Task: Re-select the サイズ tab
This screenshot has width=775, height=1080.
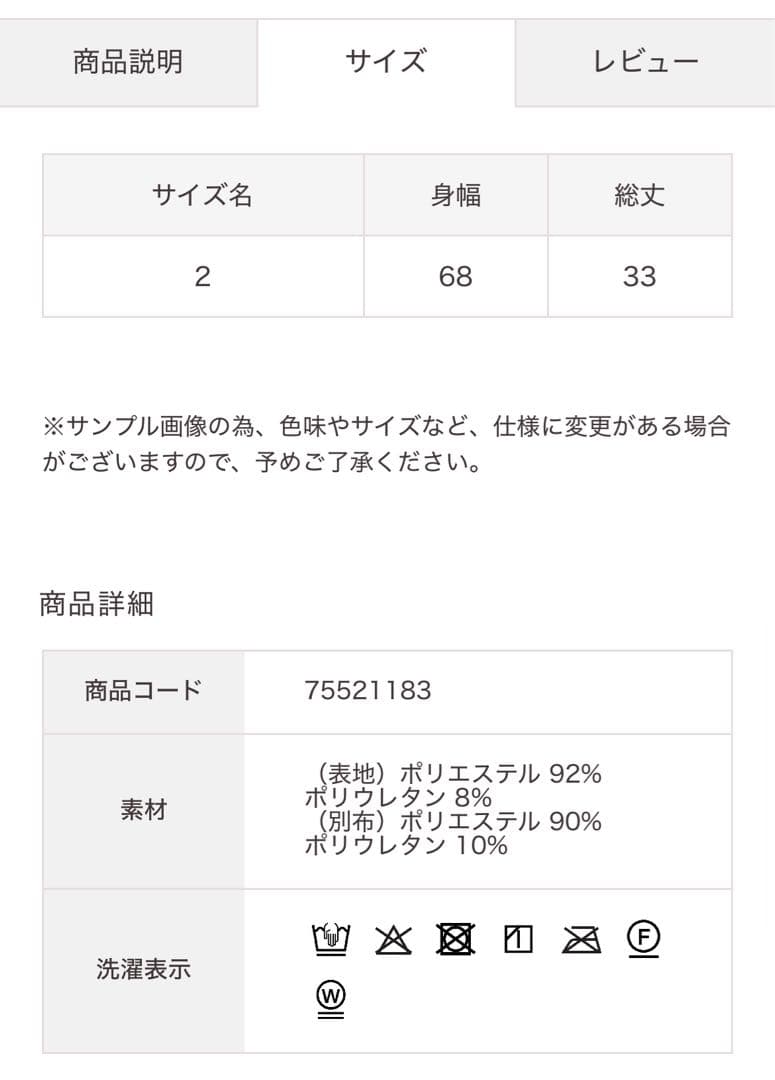Action: (386, 61)
